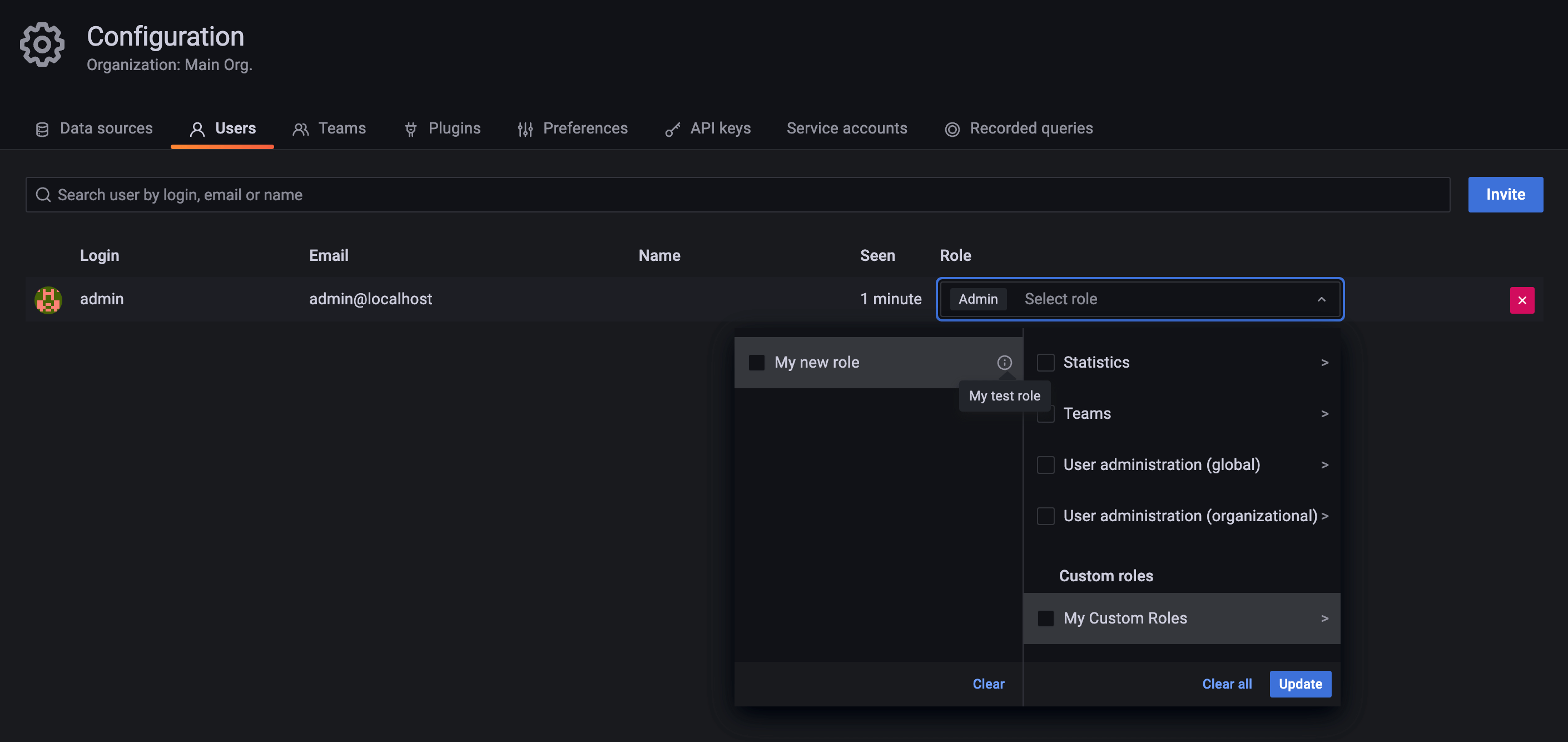
Task: Click the info icon beside My new role
Action: [1004, 362]
